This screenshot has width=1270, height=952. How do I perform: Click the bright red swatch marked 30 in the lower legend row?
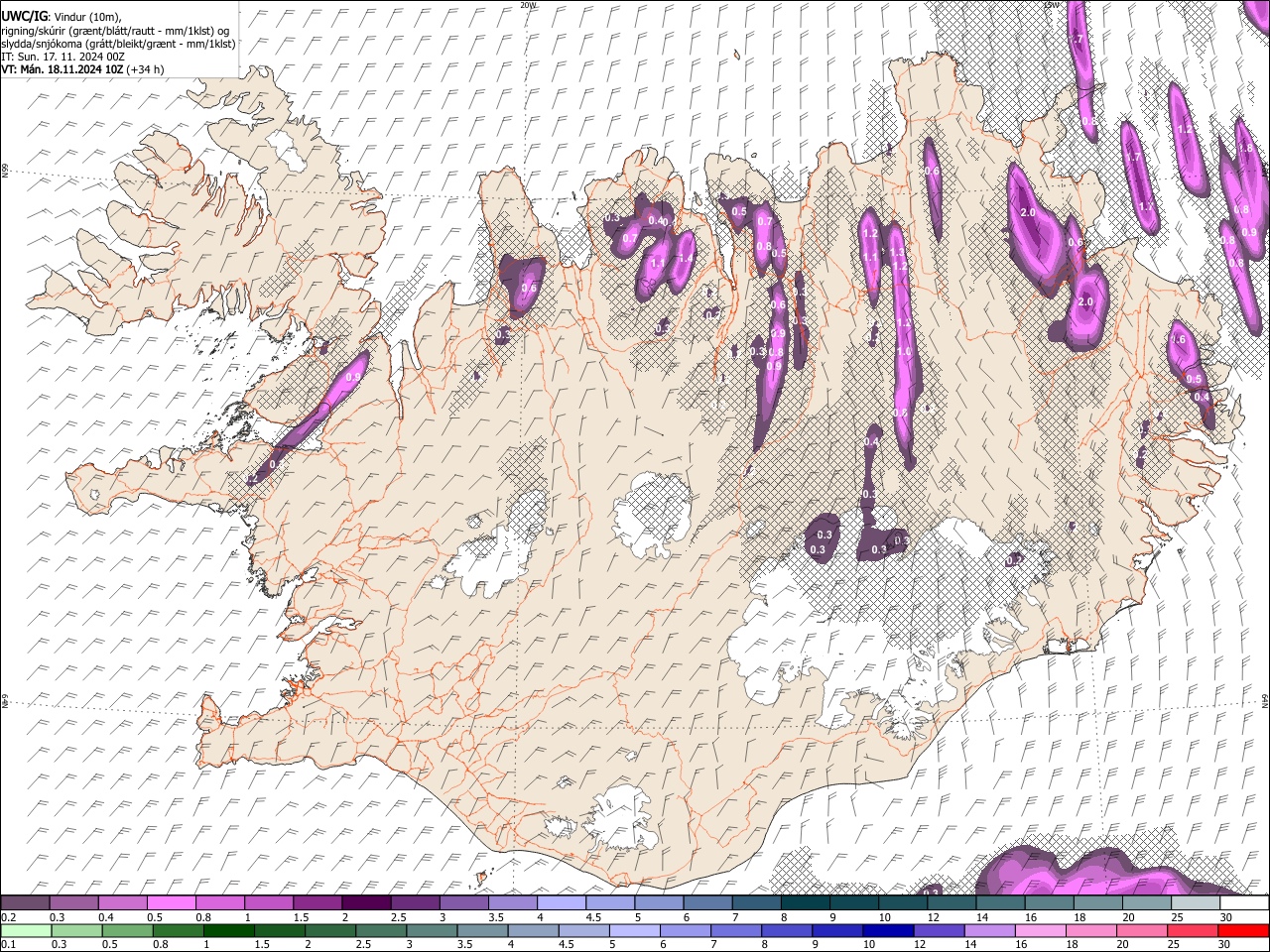coord(1244,930)
